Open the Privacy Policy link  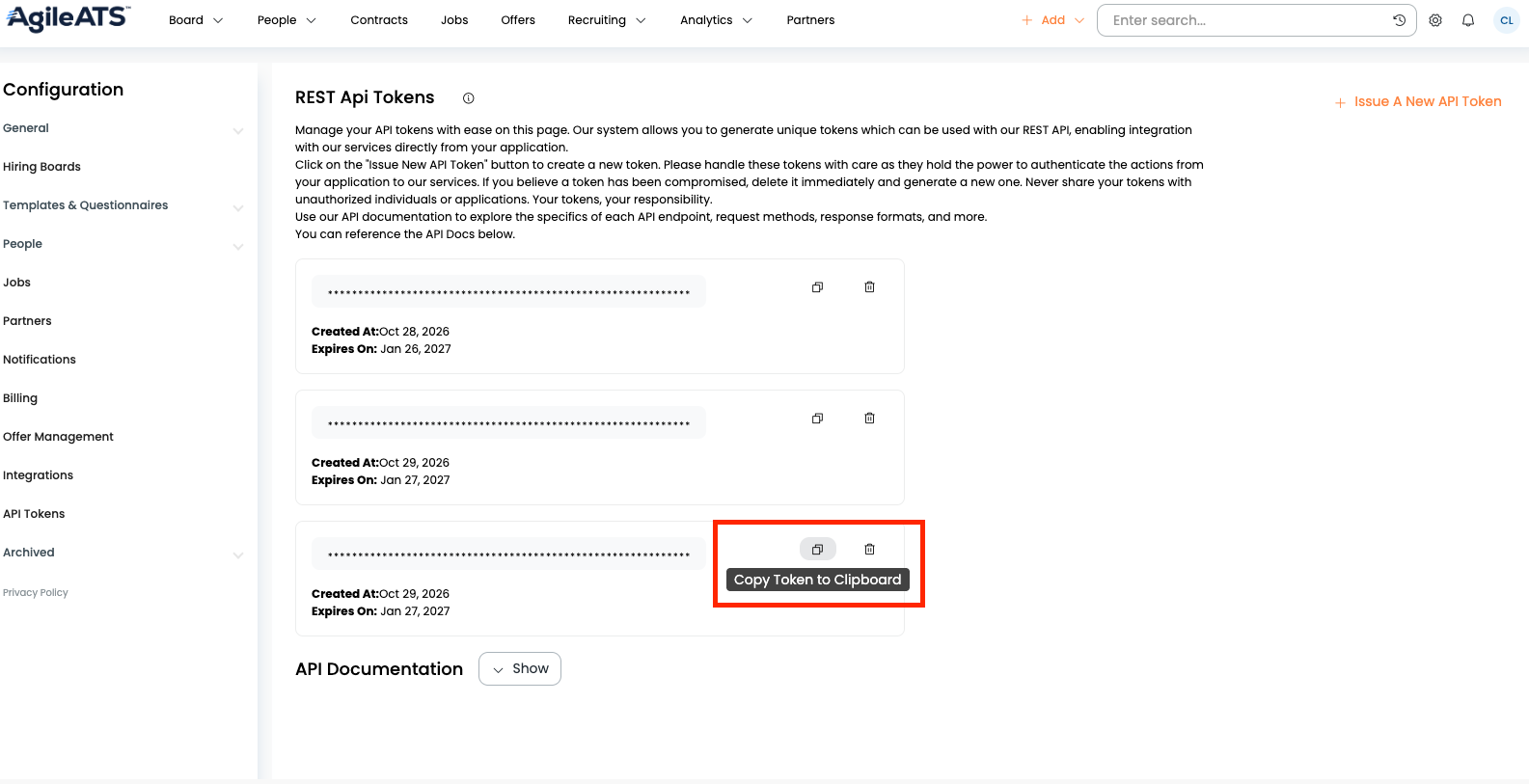[36, 593]
